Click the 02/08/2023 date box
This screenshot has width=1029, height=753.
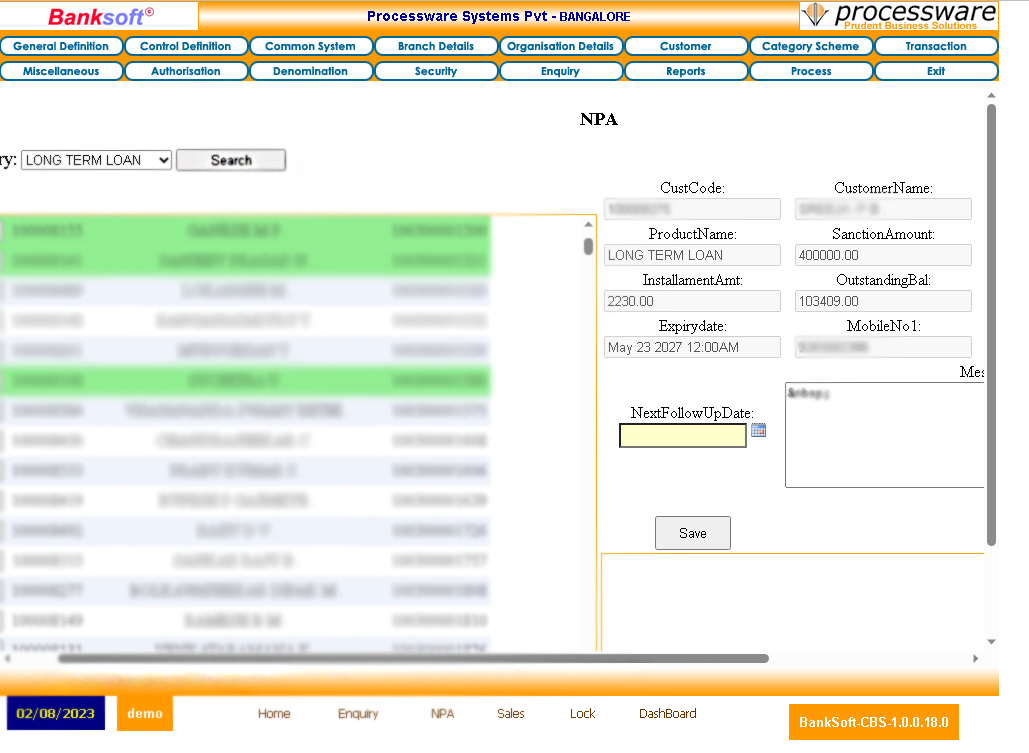click(56, 714)
